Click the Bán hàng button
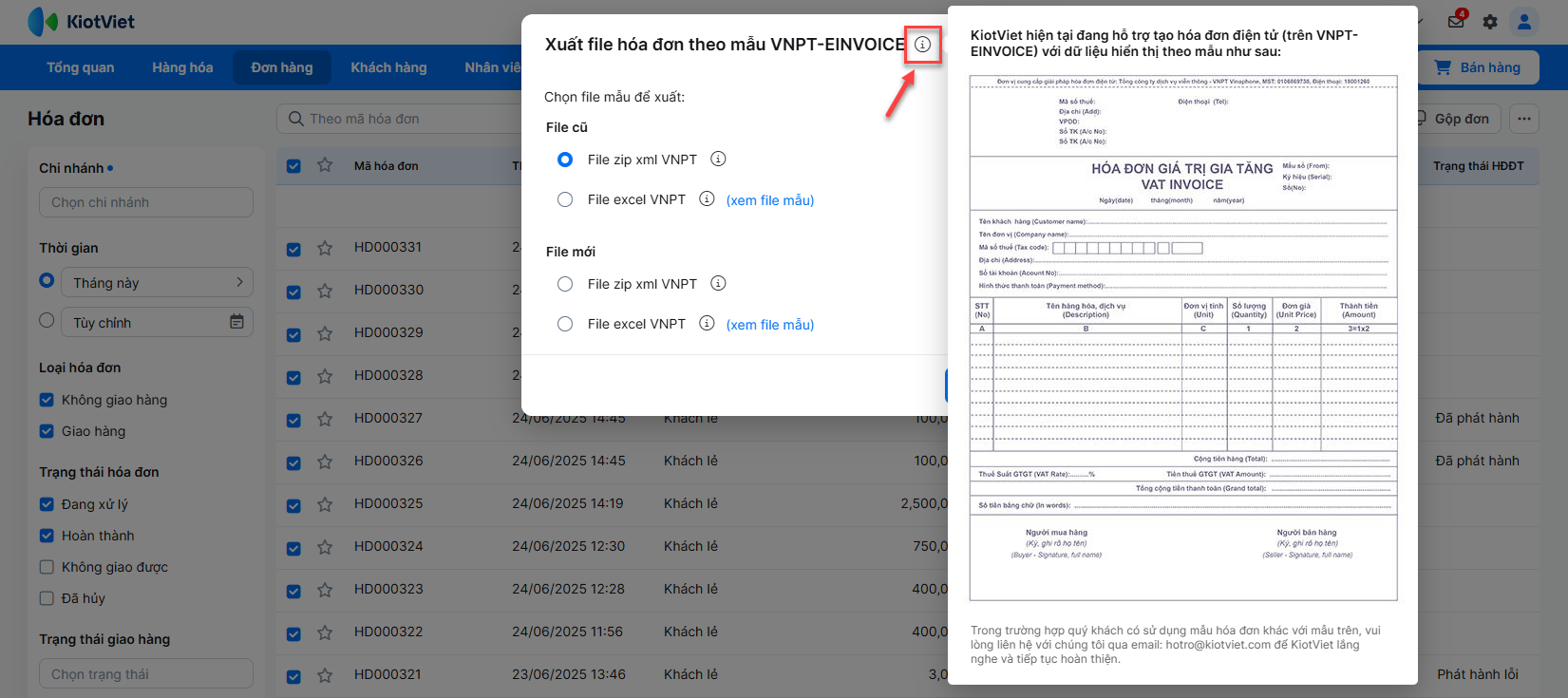1568x698 pixels. click(x=1478, y=67)
